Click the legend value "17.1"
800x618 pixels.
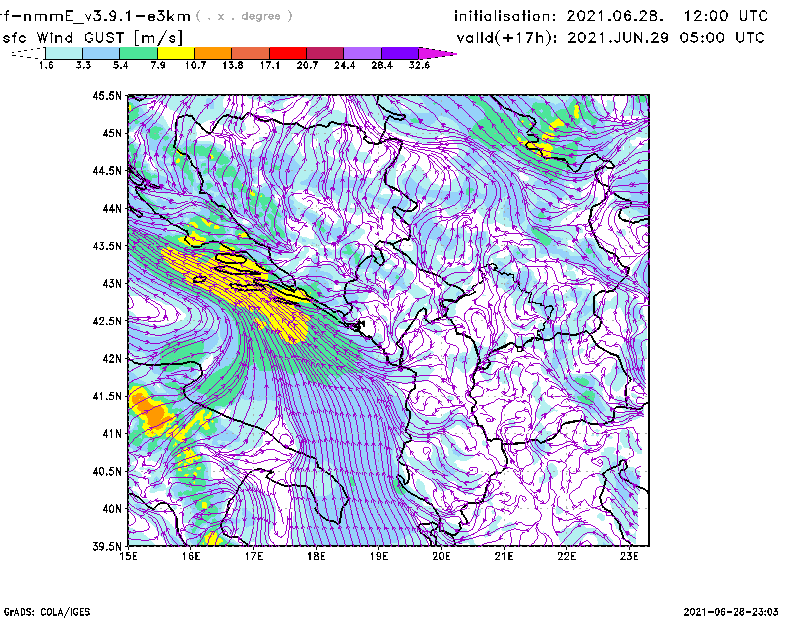[x=270, y=65]
